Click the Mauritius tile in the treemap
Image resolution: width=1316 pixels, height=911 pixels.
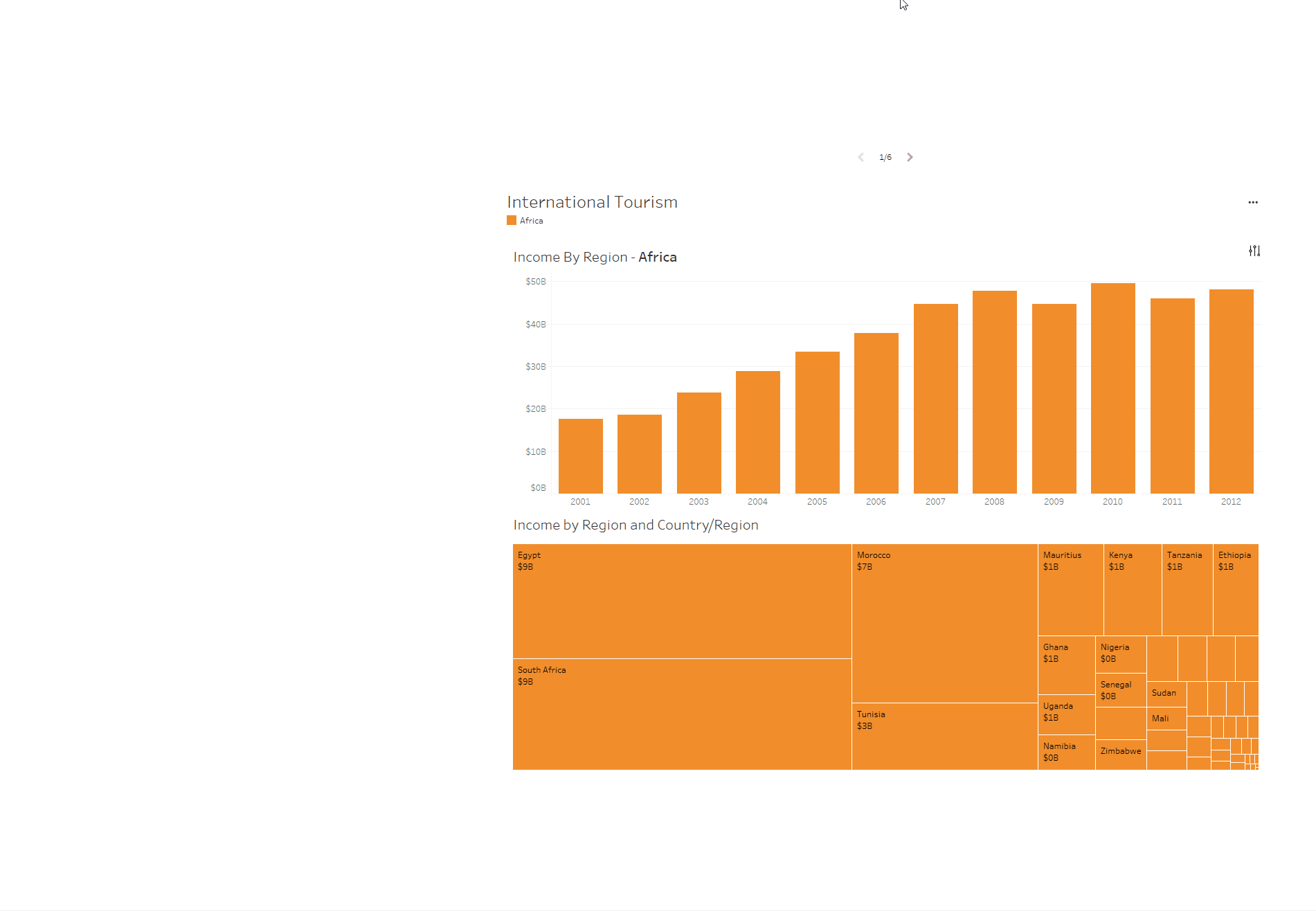pyautogui.click(x=1070, y=588)
